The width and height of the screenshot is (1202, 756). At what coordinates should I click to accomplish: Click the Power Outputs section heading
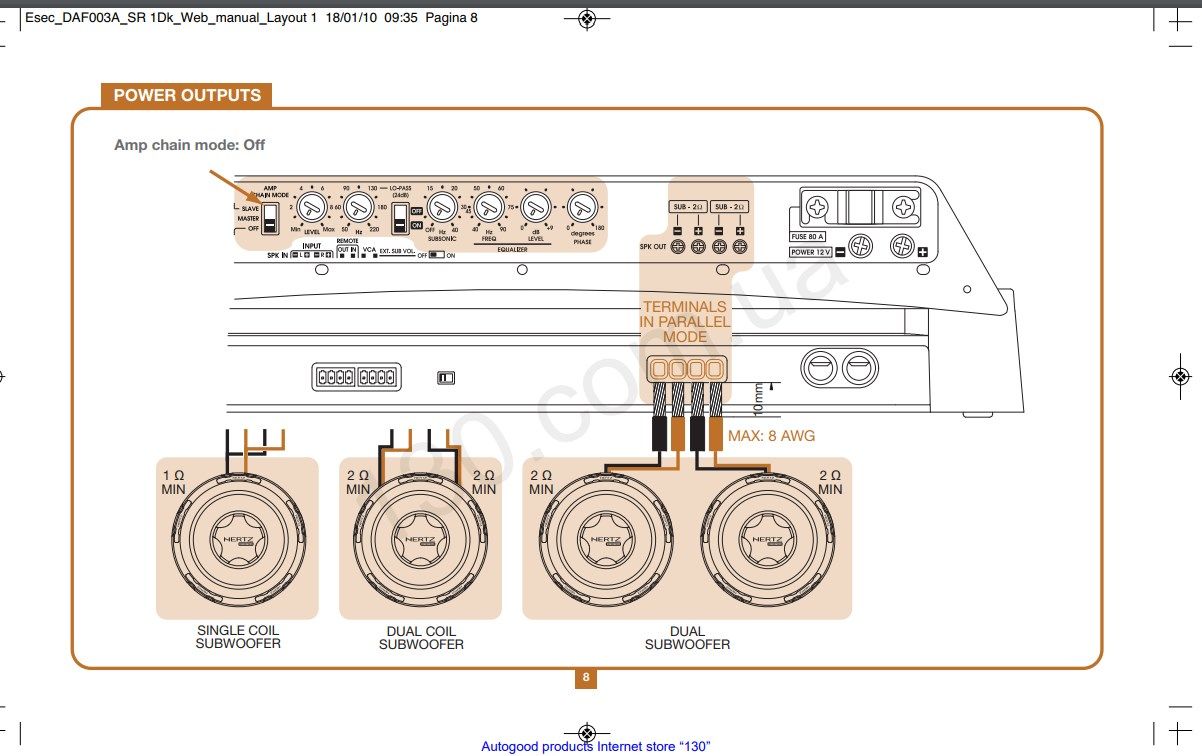(187, 96)
